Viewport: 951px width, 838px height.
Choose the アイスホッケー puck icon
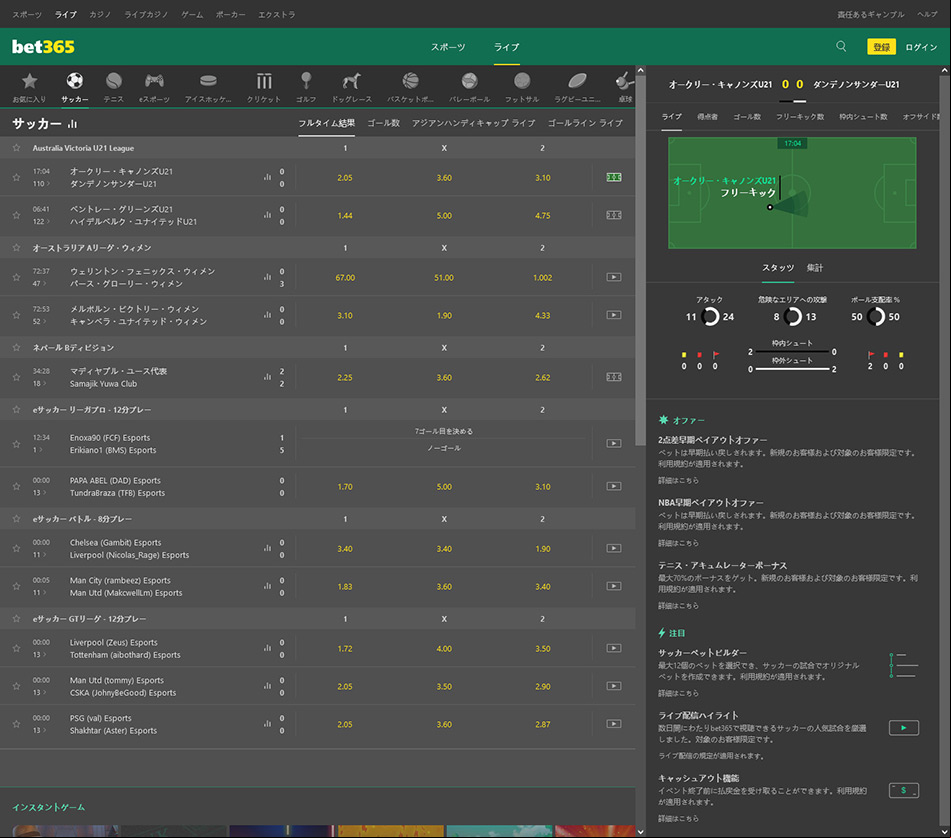pos(208,81)
